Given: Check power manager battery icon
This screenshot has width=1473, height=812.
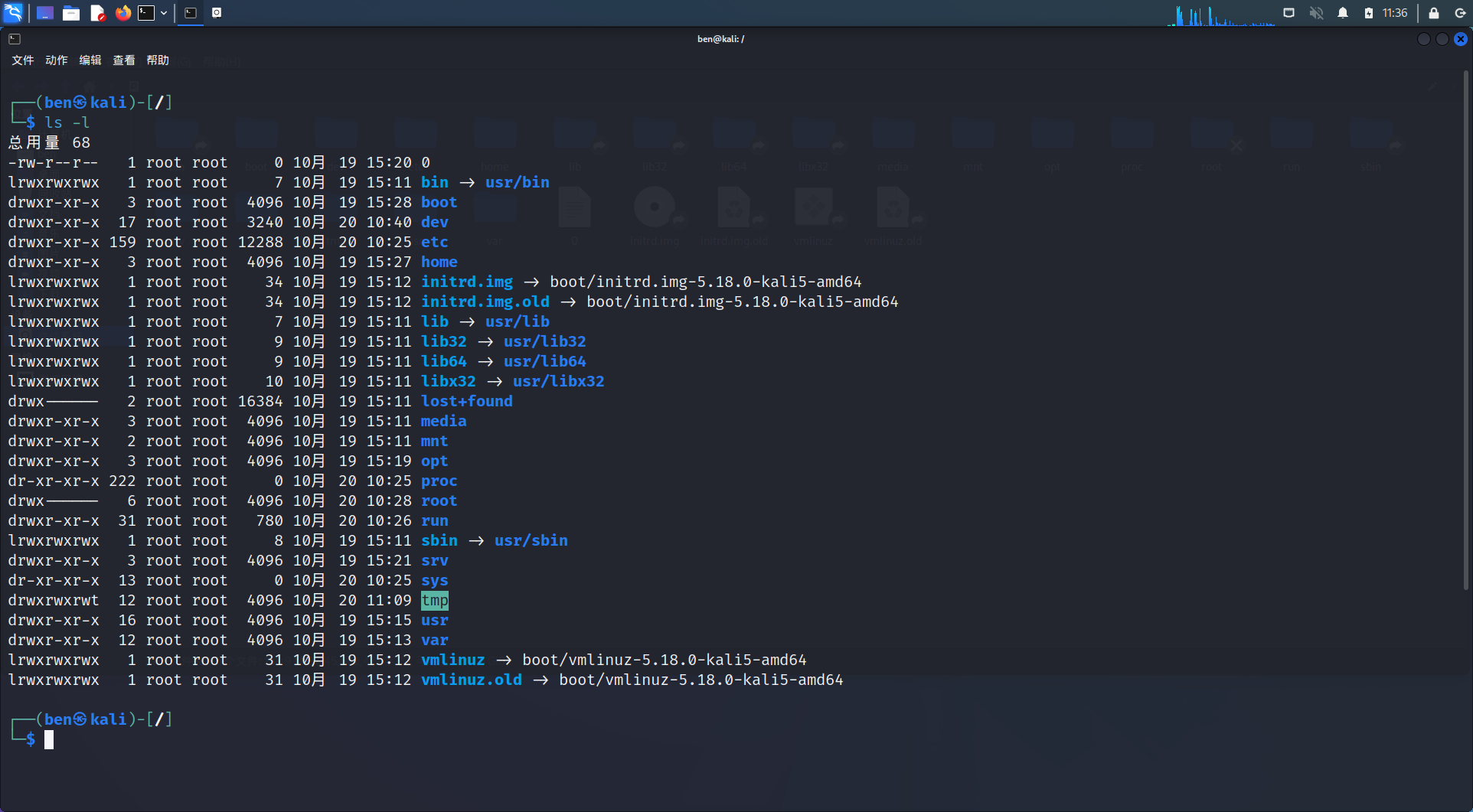Looking at the screenshot, I should 1369,13.
